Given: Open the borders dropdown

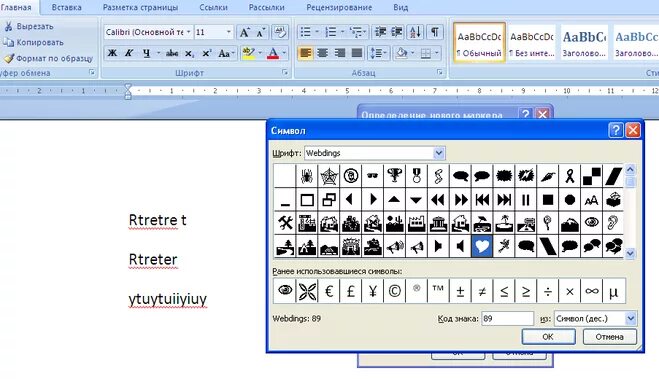Looking at the screenshot, I should pos(436,53).
